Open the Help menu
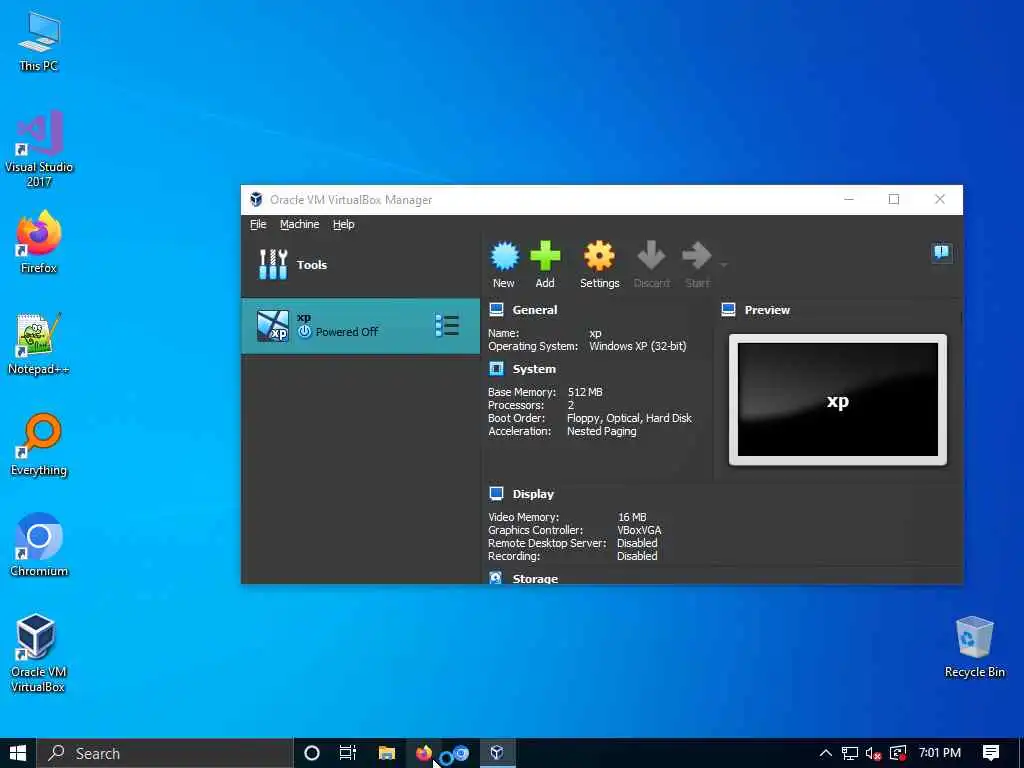 tap(344, 224)
